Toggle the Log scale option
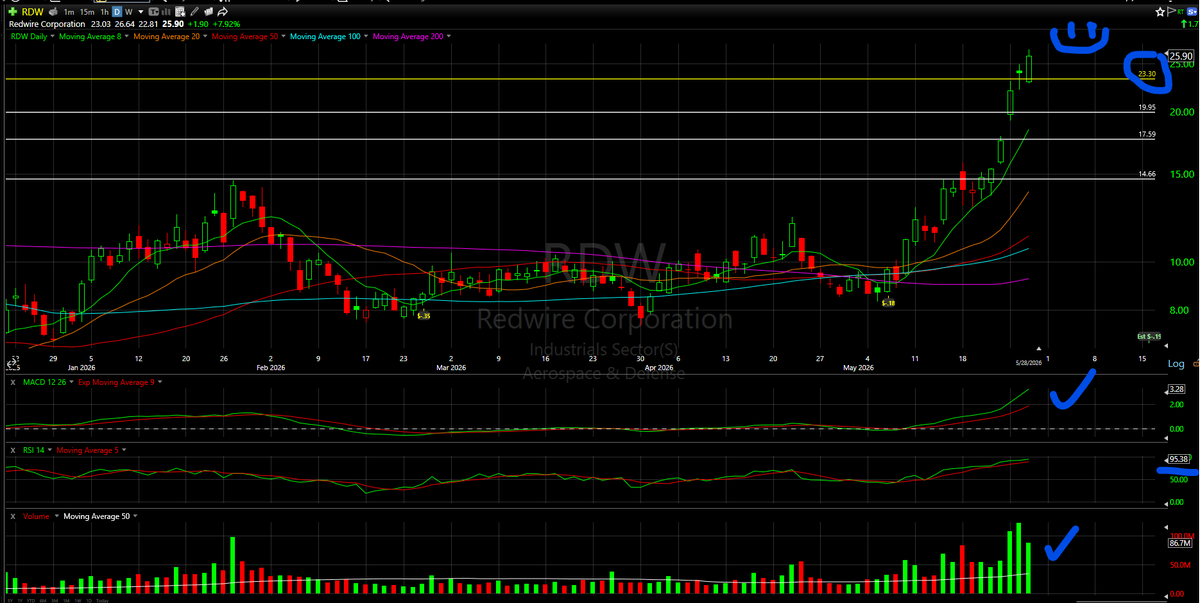Viewport: 1200px width, 603px height. [x=1176, y=364]
